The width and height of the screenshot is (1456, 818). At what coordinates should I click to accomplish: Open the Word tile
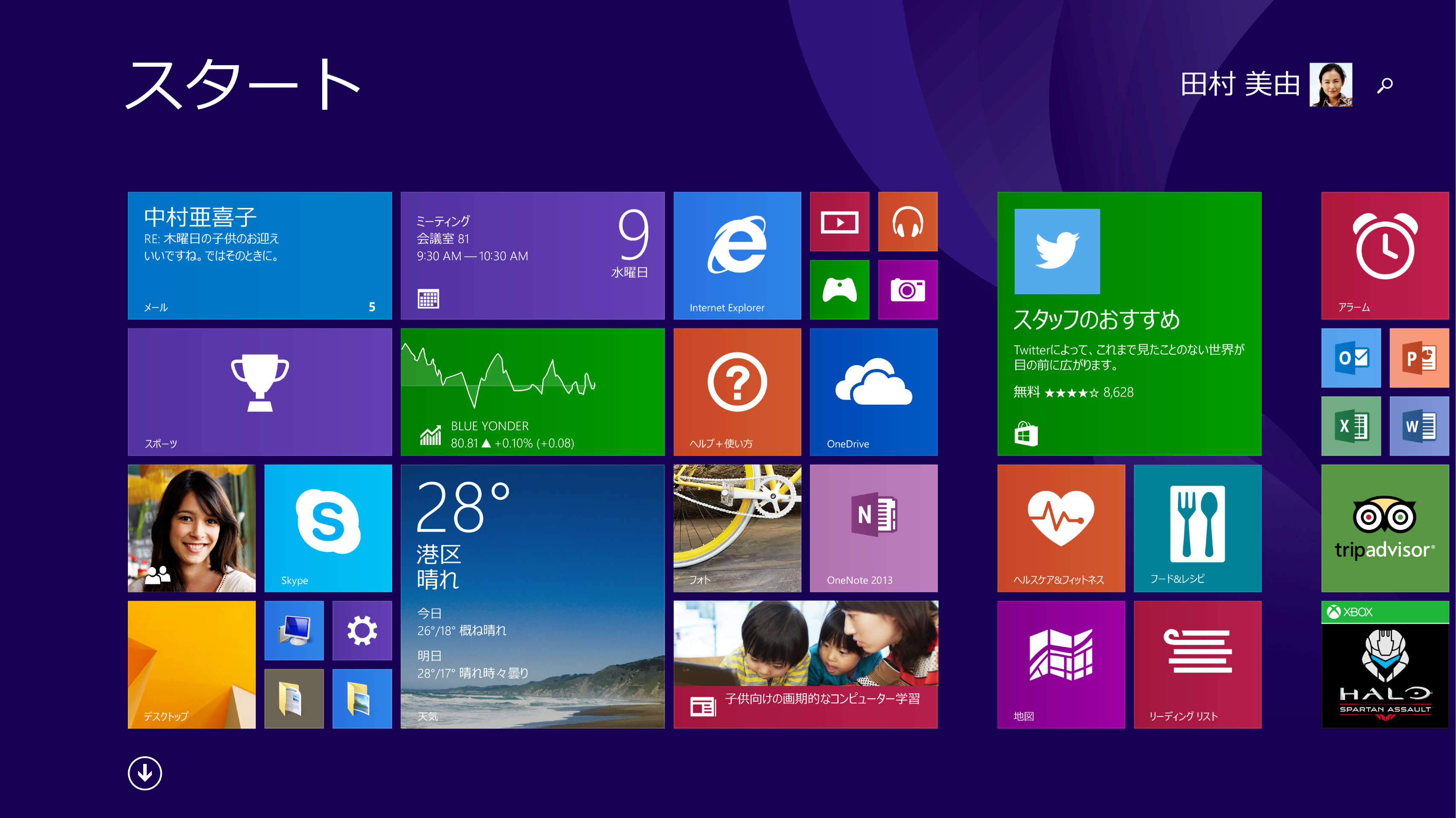(x=1418, y=425)
